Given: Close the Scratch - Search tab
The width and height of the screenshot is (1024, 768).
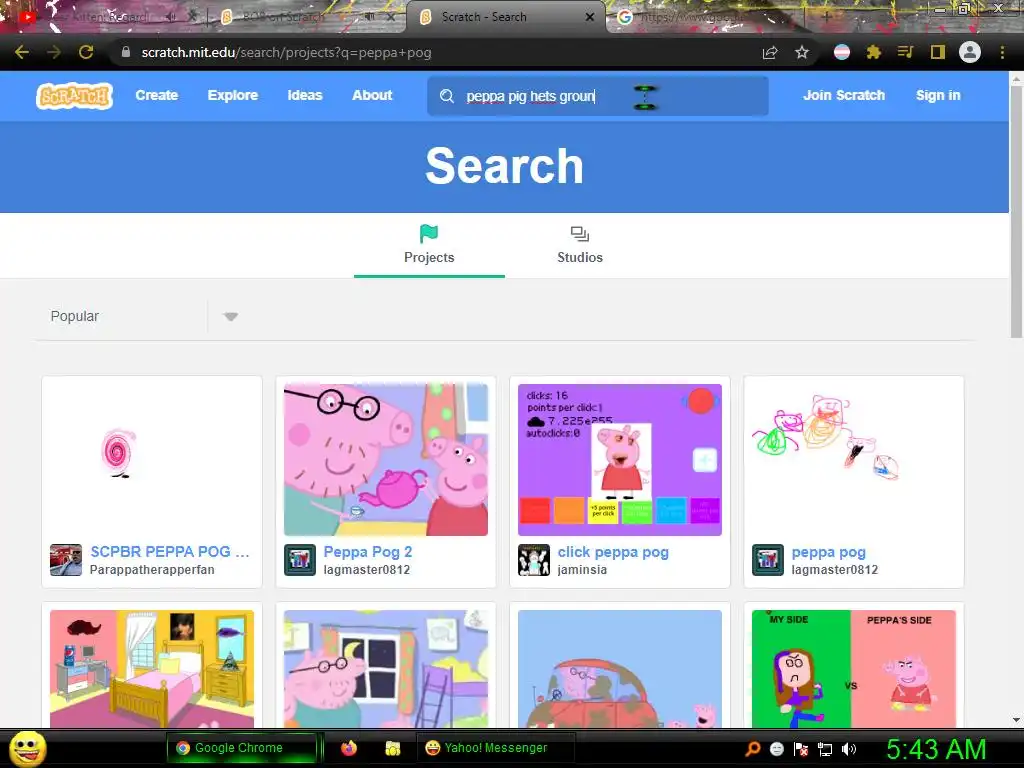Looking at the screenshot, I should [x=590, y=17].
